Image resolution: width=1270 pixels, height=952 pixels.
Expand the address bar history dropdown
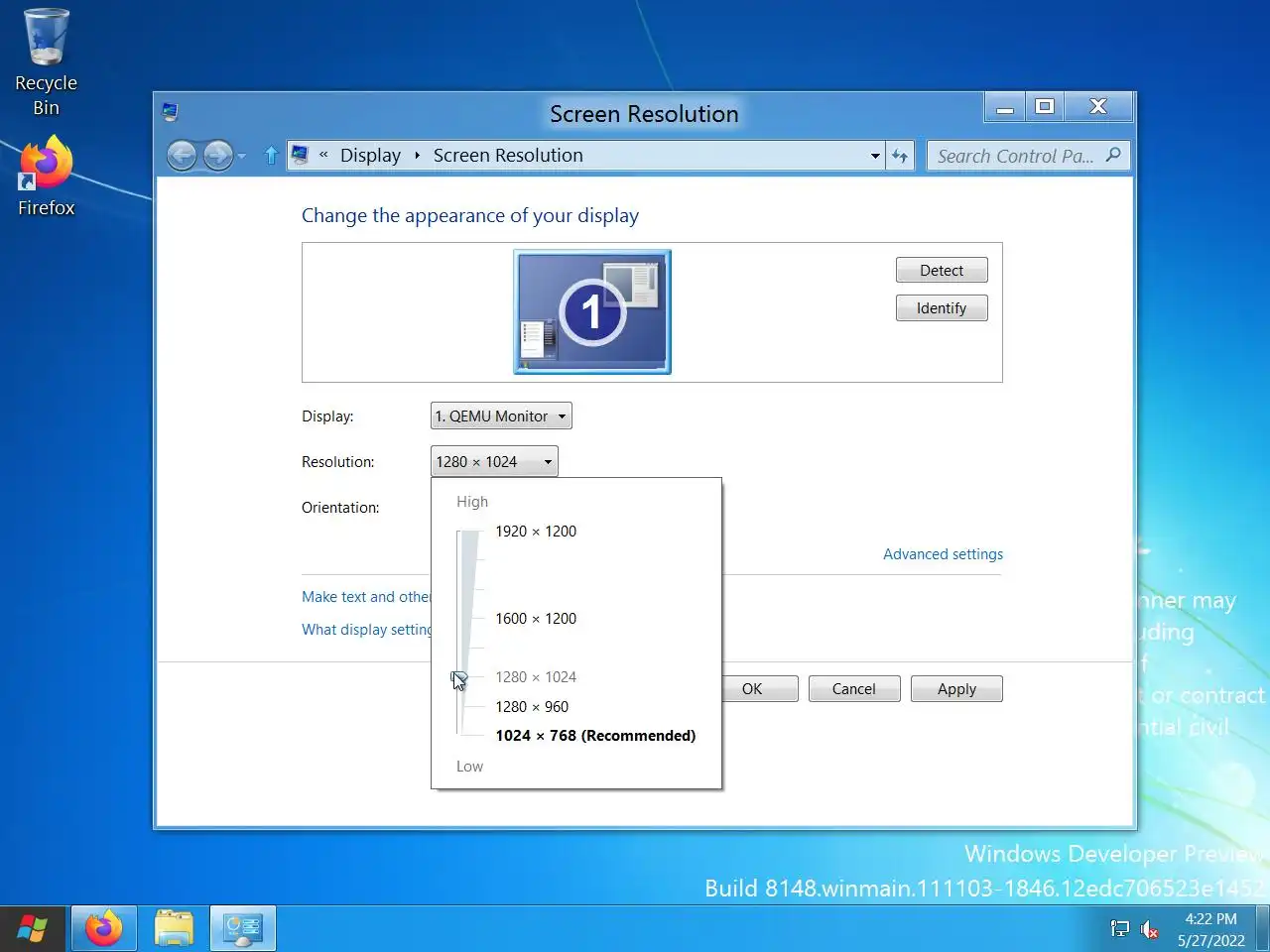tap(875, 156)
